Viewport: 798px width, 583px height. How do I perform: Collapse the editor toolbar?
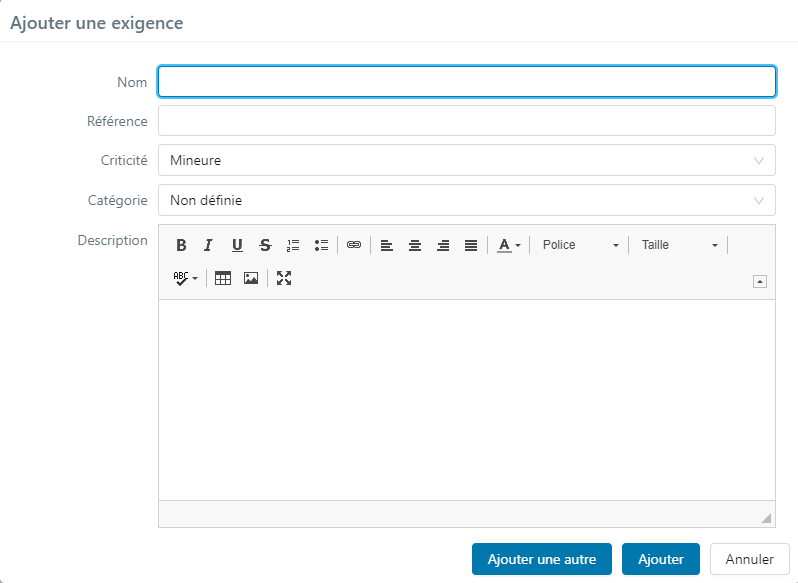(x=760, y=281)
